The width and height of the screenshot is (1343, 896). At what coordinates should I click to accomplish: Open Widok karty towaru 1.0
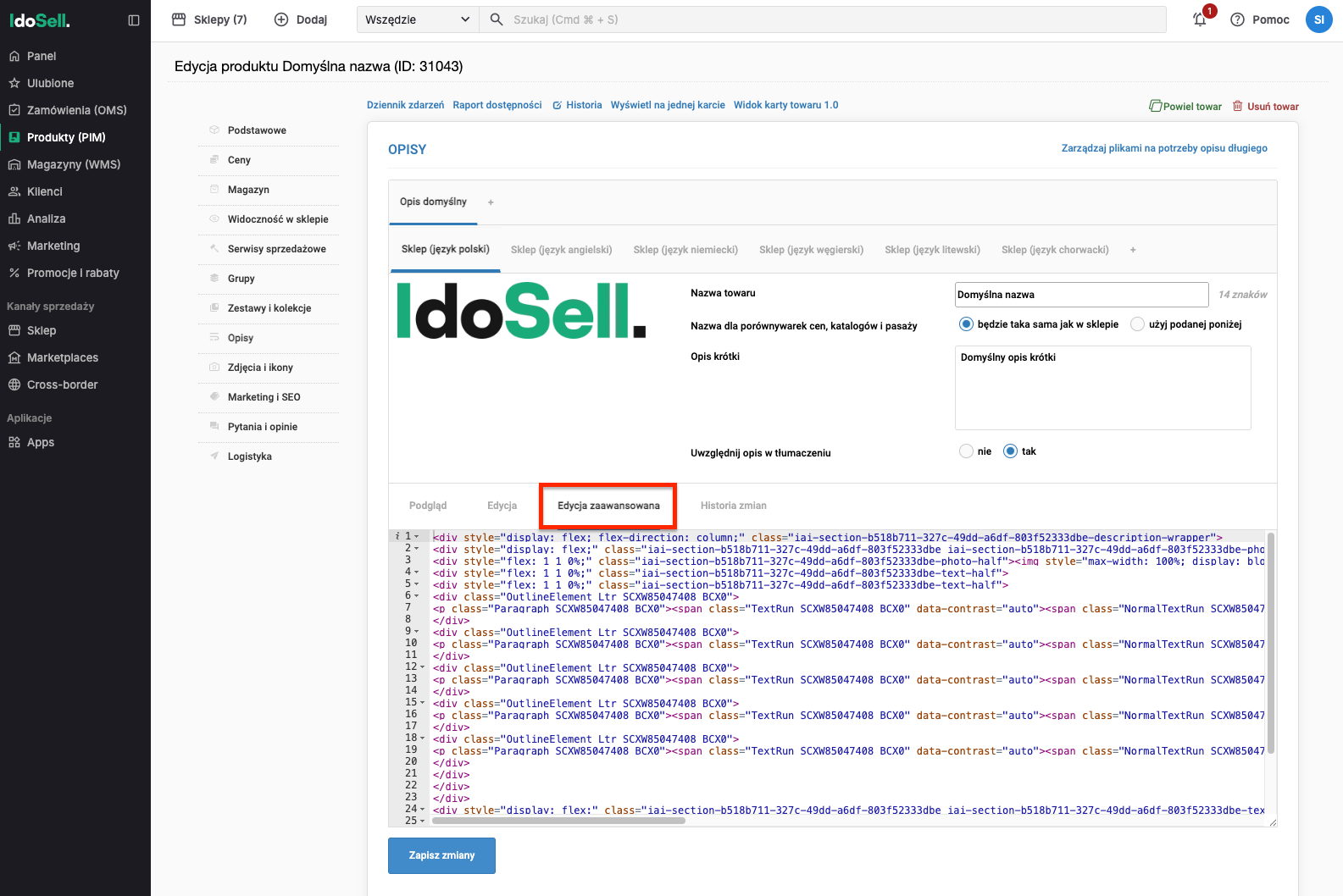(785, 105)
